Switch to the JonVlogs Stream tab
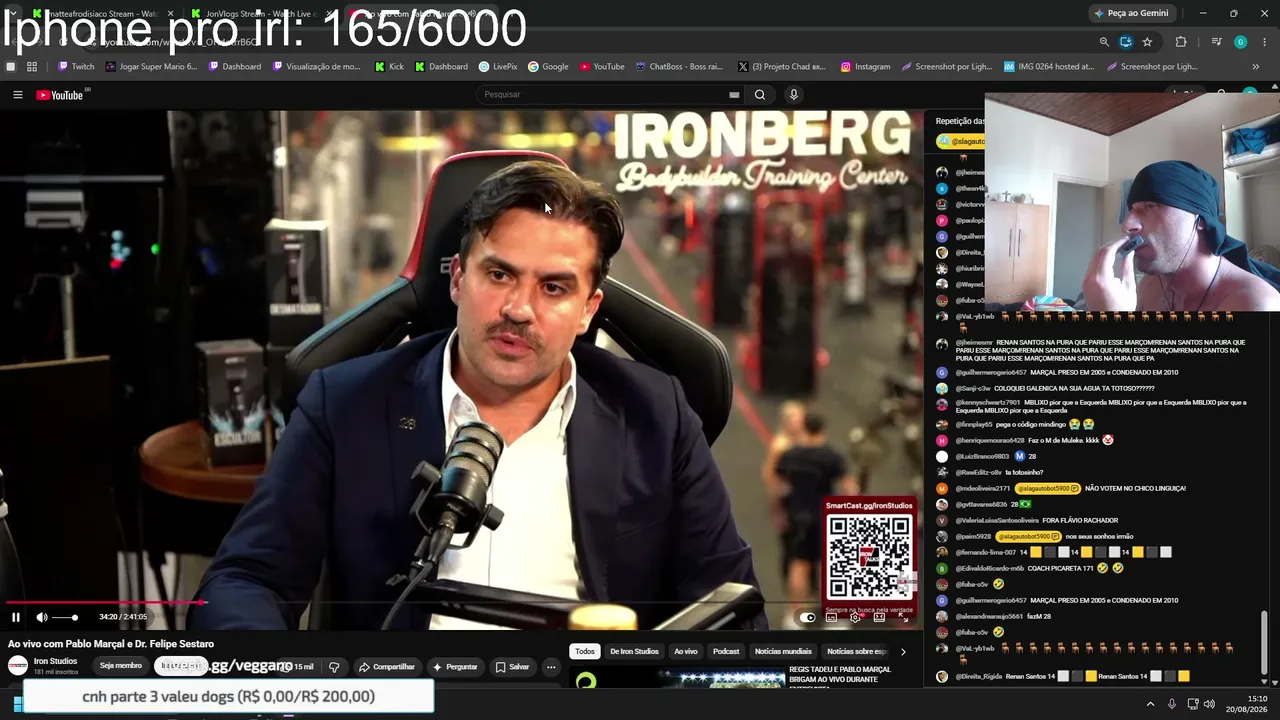 click(262, 14)
